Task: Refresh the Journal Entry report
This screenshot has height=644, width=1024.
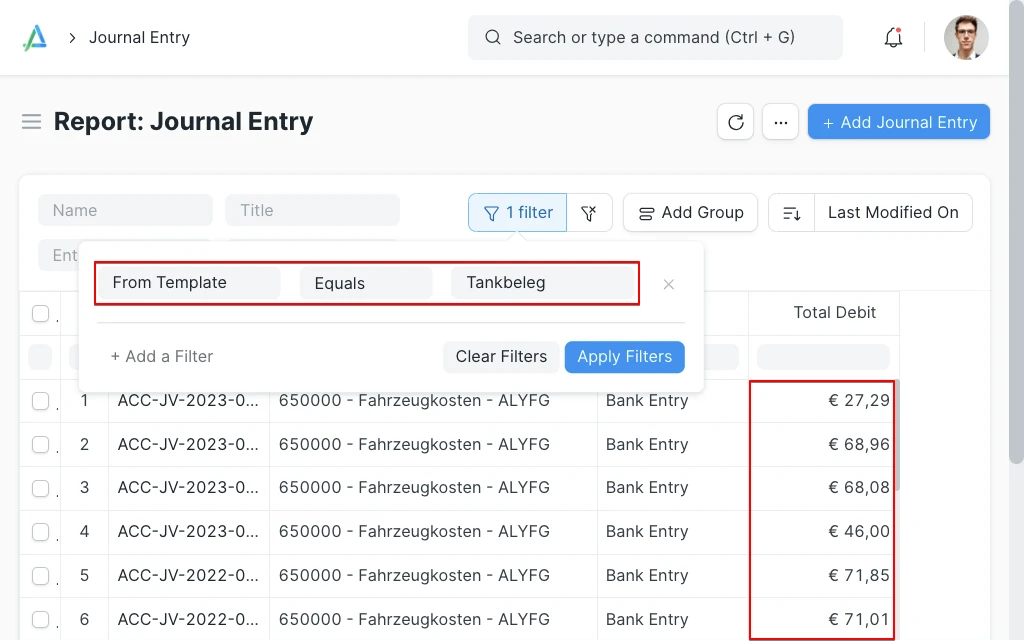Action: 735,122
